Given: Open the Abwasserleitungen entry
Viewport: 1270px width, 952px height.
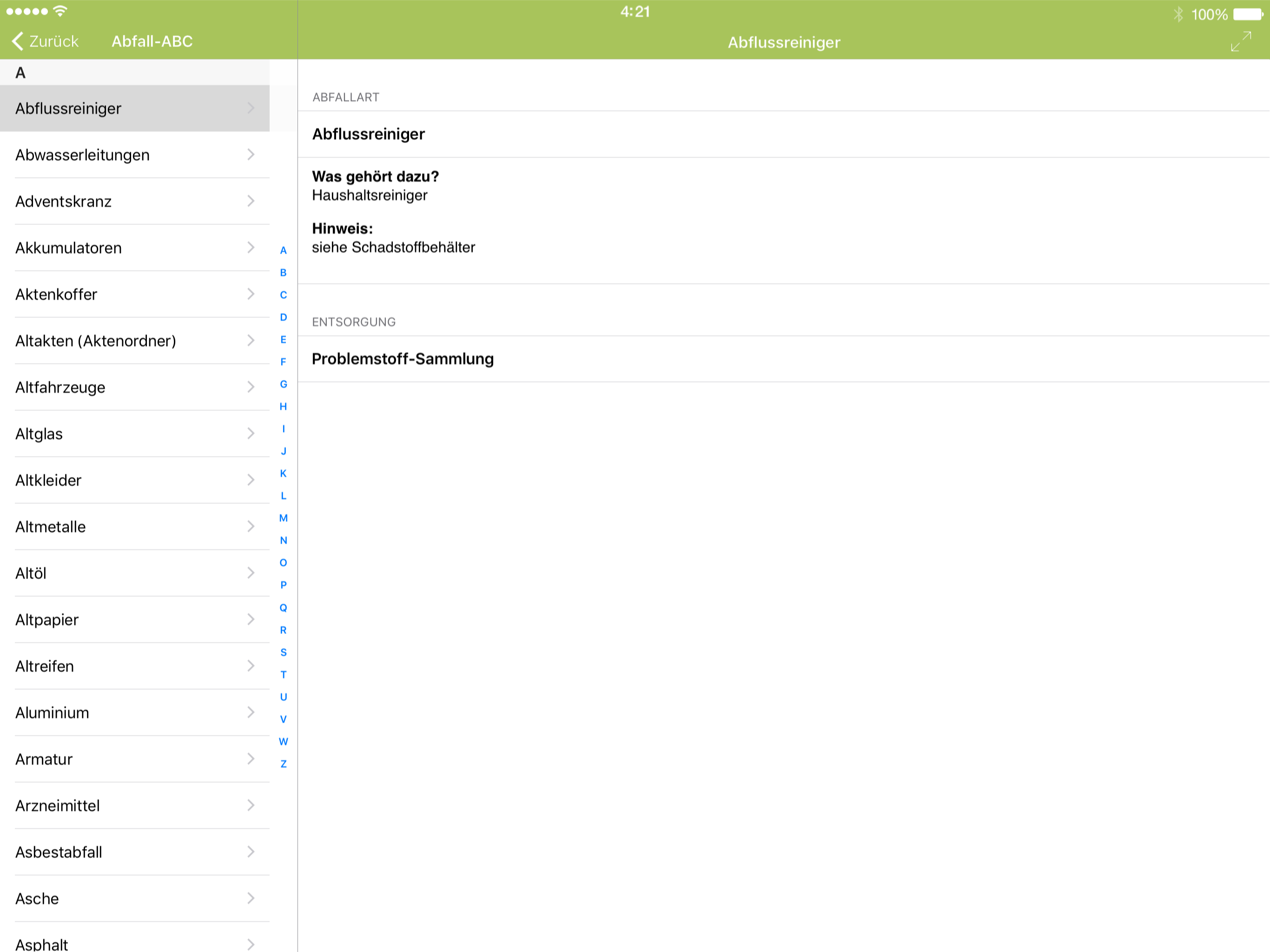Looking at the screenshot, I should tap(134, 155).
